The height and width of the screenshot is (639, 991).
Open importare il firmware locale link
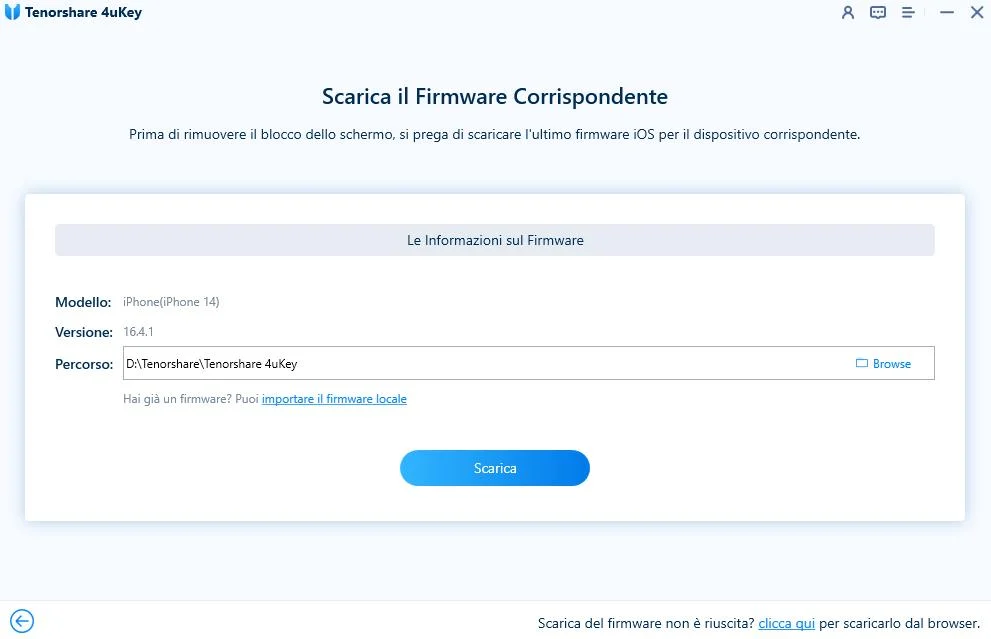(334, 398)
